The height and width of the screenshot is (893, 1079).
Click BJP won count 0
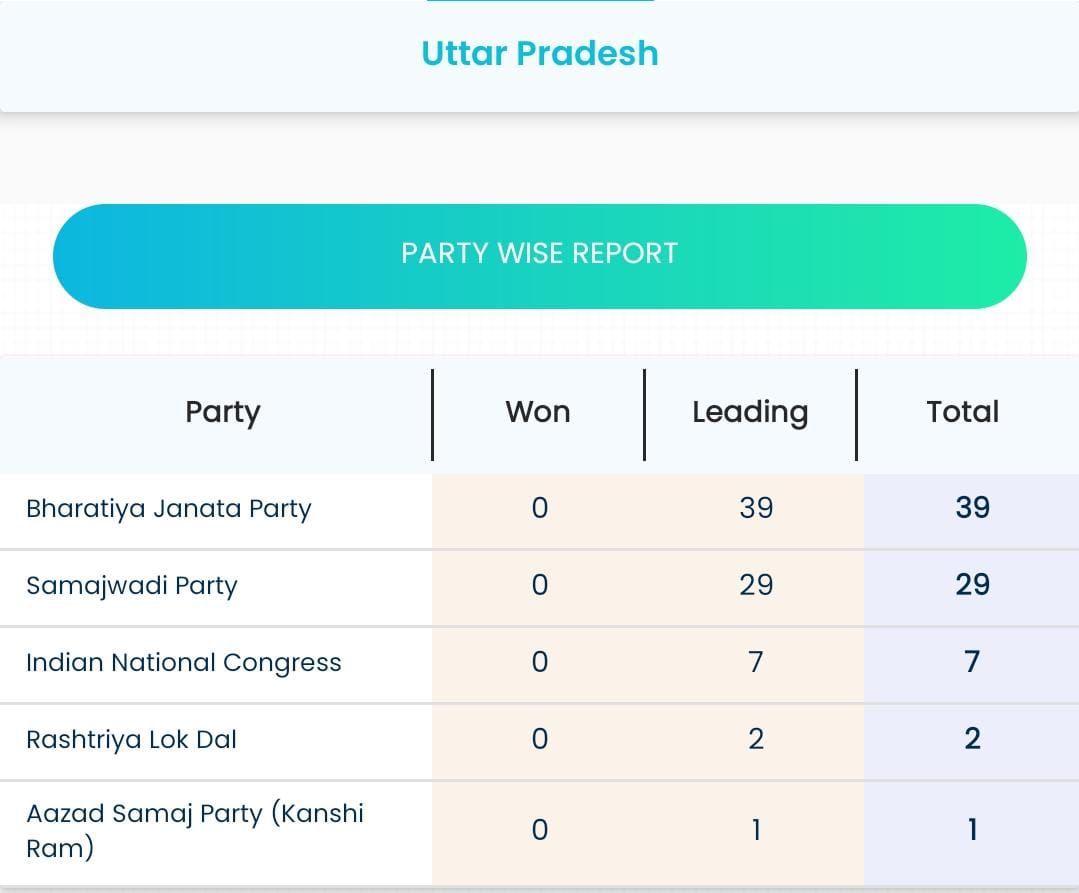[x=540, y=508]
